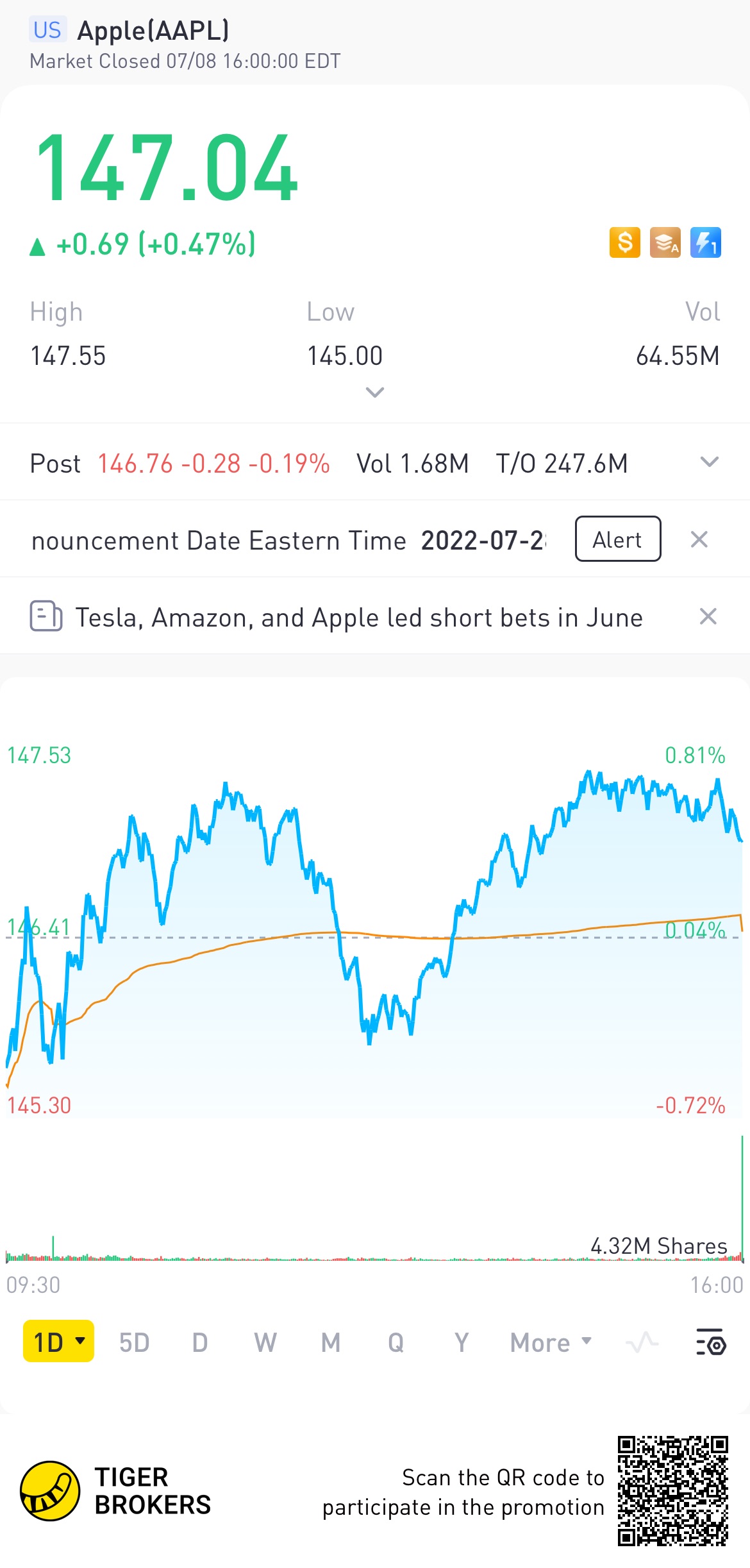Viewport: 750px width, 1568px height.
Task: Select the M monthly chart tab
Action: click(x=331, y=1342)
